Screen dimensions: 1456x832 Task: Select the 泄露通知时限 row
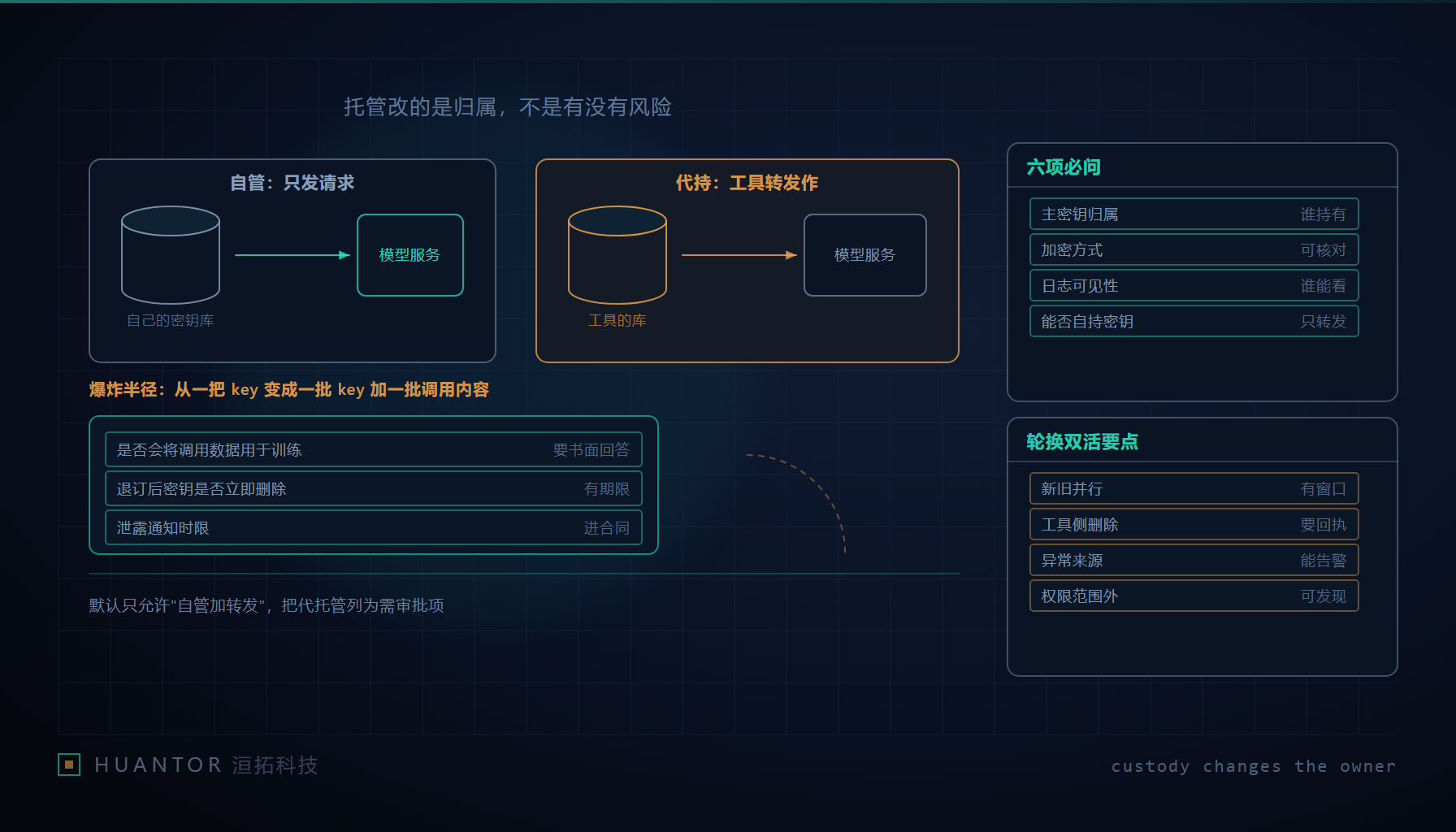[374, 528]
